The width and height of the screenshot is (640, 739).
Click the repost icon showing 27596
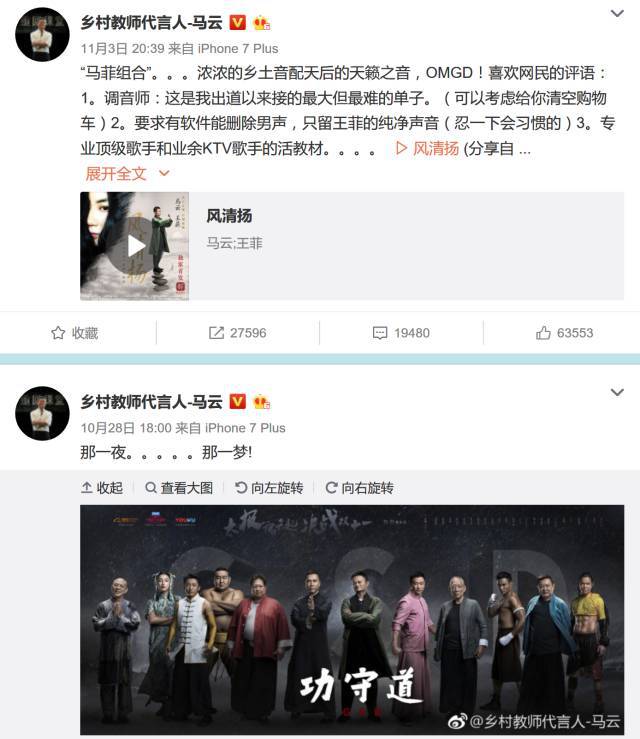(x=216, y=333)
